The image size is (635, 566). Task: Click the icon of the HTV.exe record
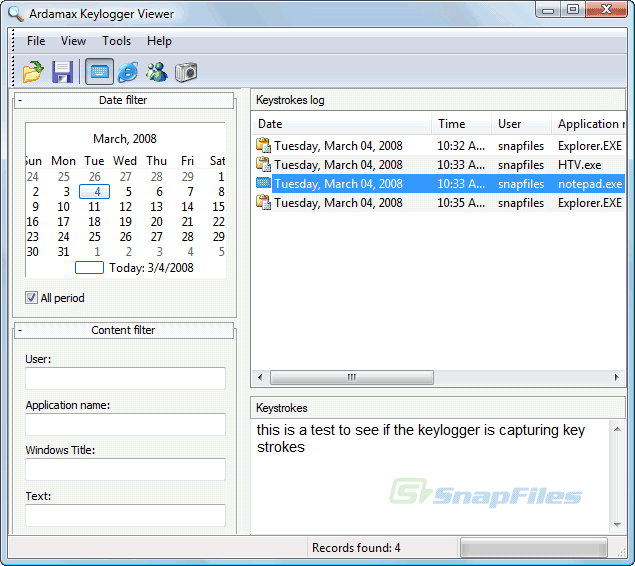[263, 164]
